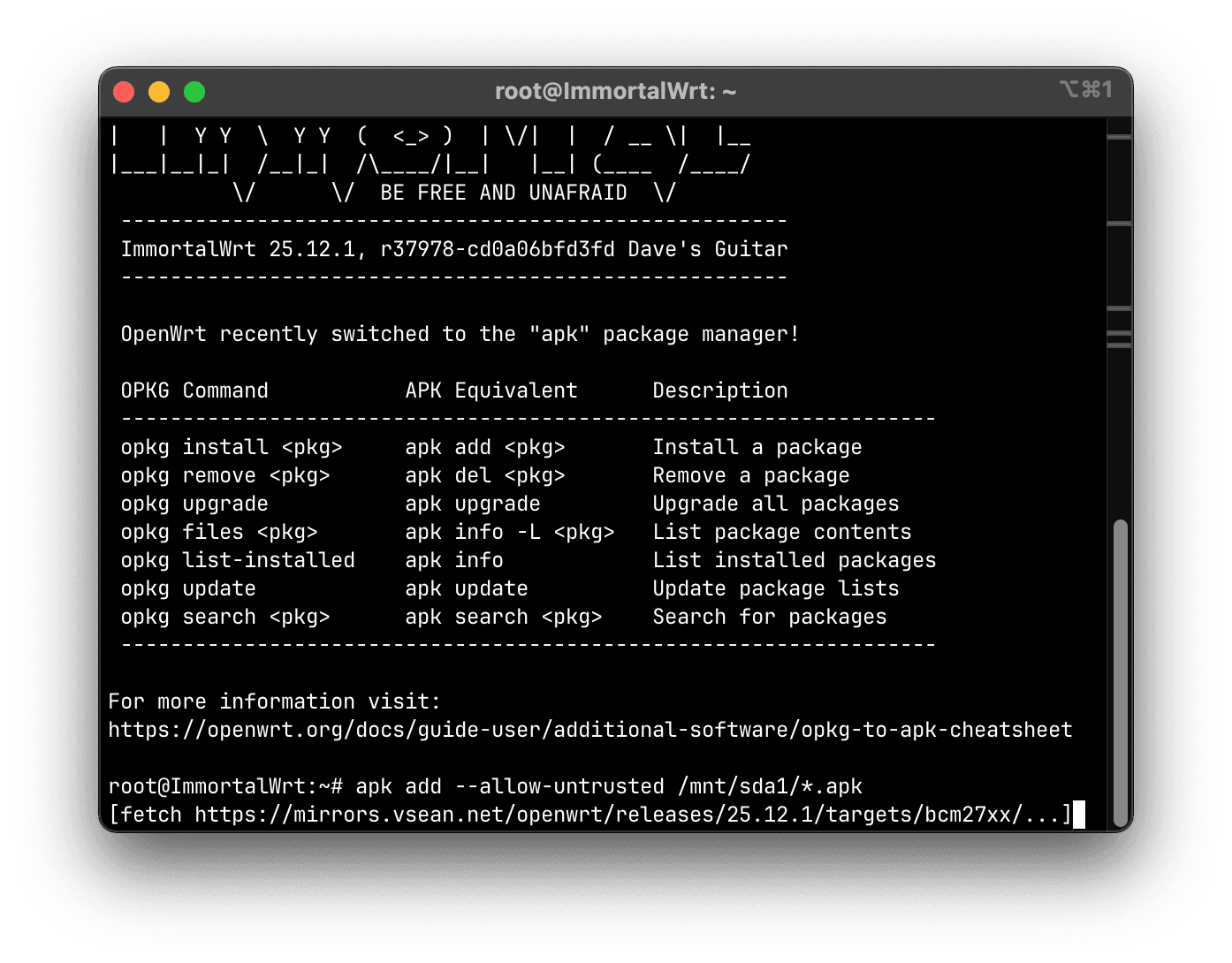Close the terminal with the red button
This screenshot has height=963, width=1232.
(x=124, y=92)
